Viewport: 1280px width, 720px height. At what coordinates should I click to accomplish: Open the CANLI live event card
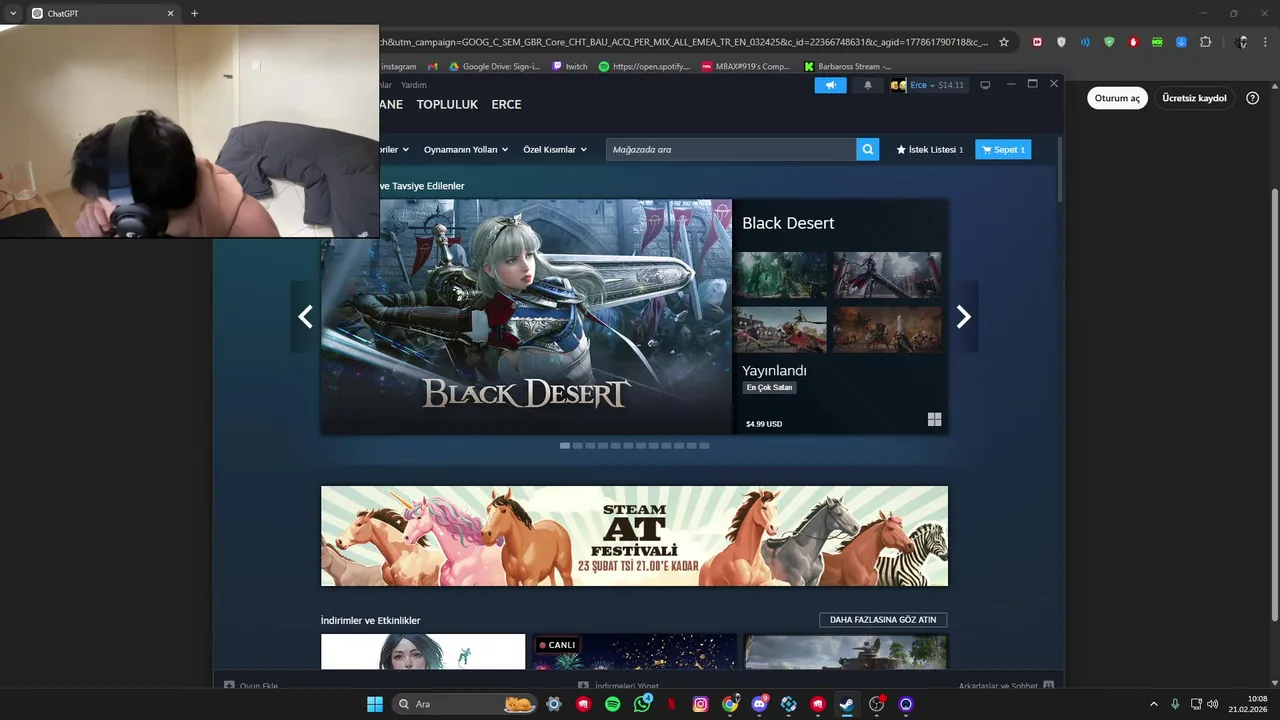pos(634,651)
